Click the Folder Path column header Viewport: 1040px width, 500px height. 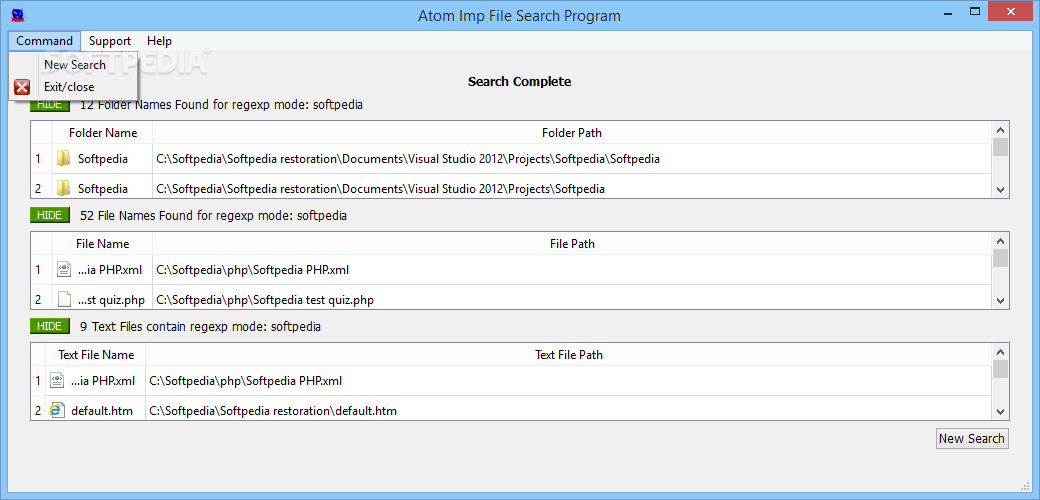click(x=572, y=133)
